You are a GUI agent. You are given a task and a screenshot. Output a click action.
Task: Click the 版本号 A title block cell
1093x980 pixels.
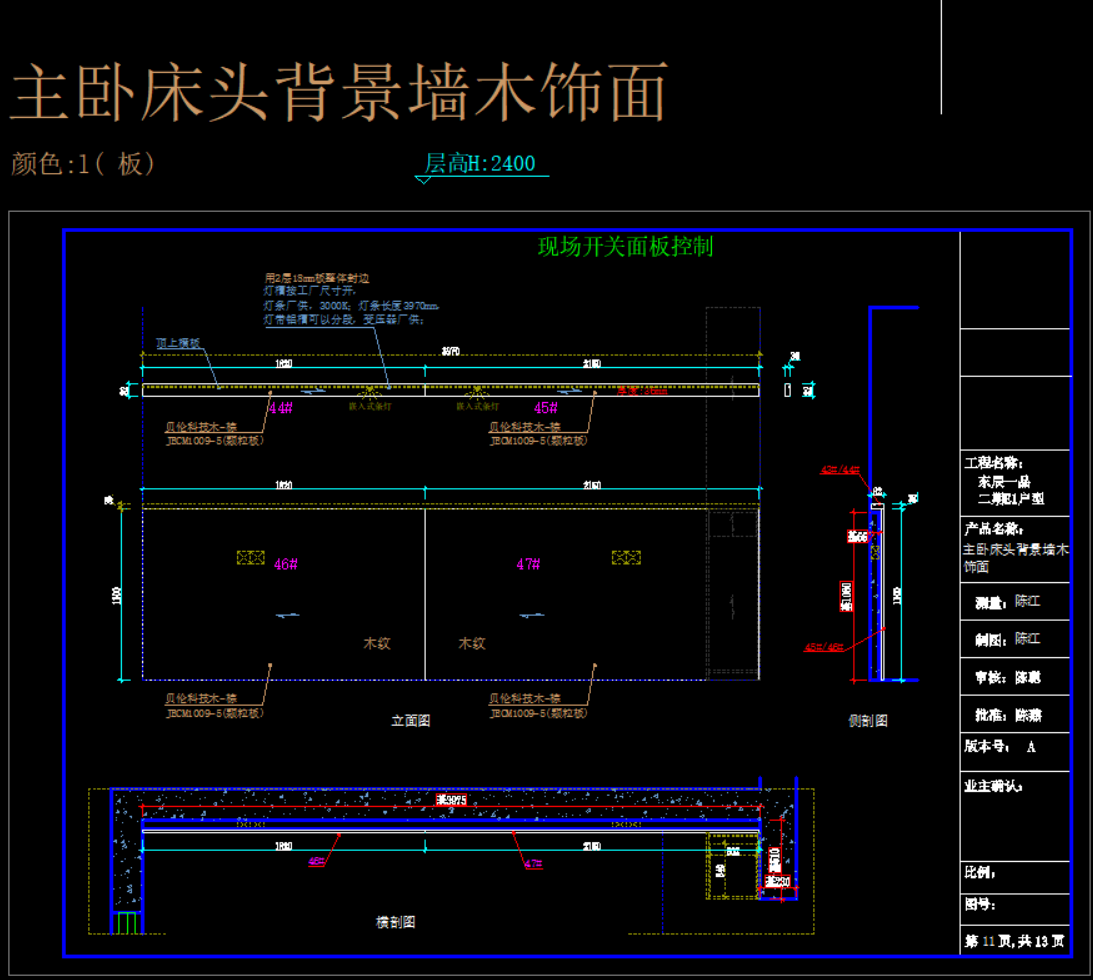coord(1014,747)
